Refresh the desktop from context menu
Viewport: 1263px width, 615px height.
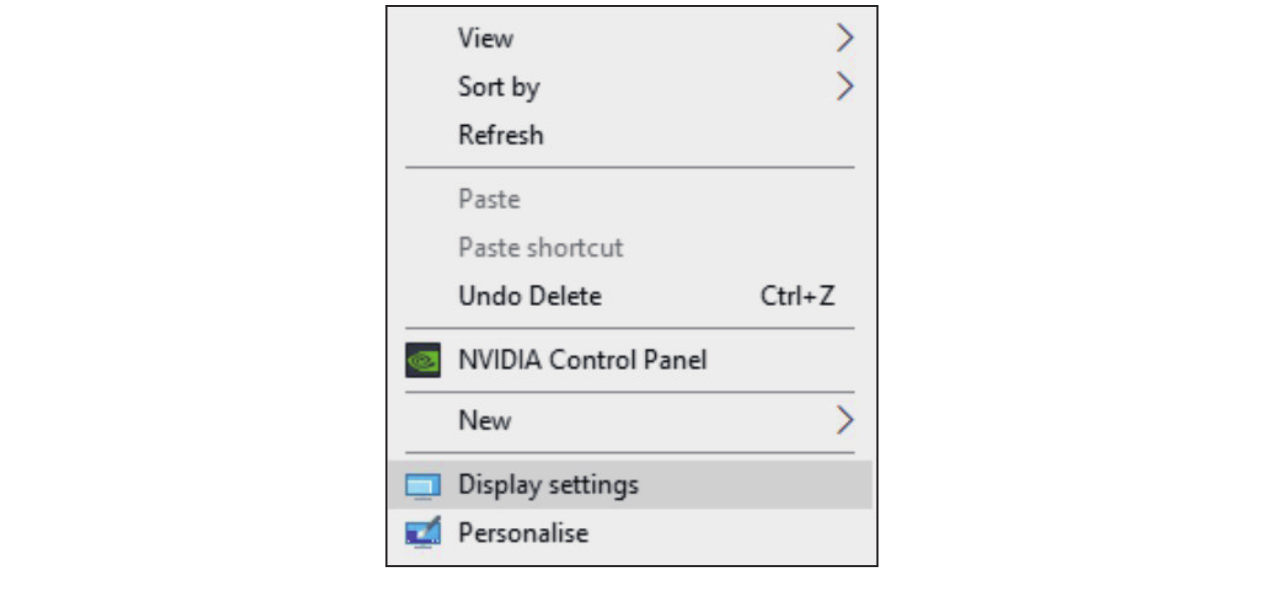click(500, 135)
